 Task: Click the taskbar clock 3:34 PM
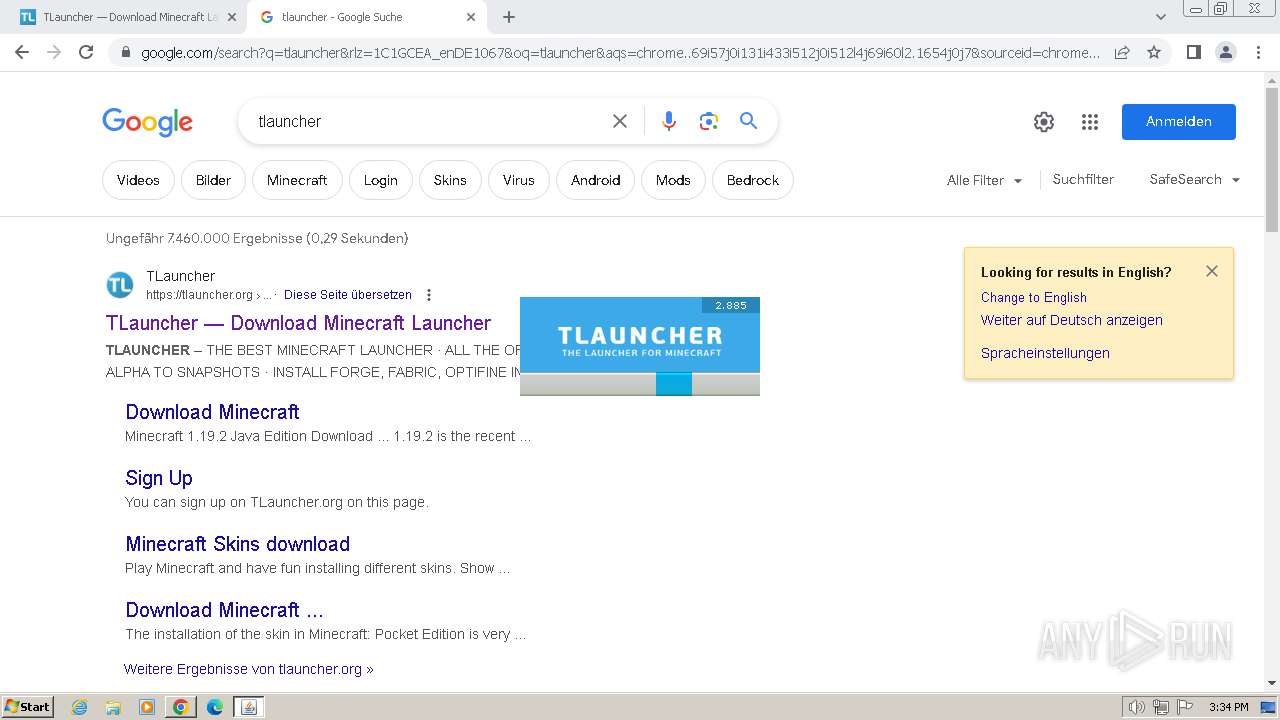click(1228, 707)
